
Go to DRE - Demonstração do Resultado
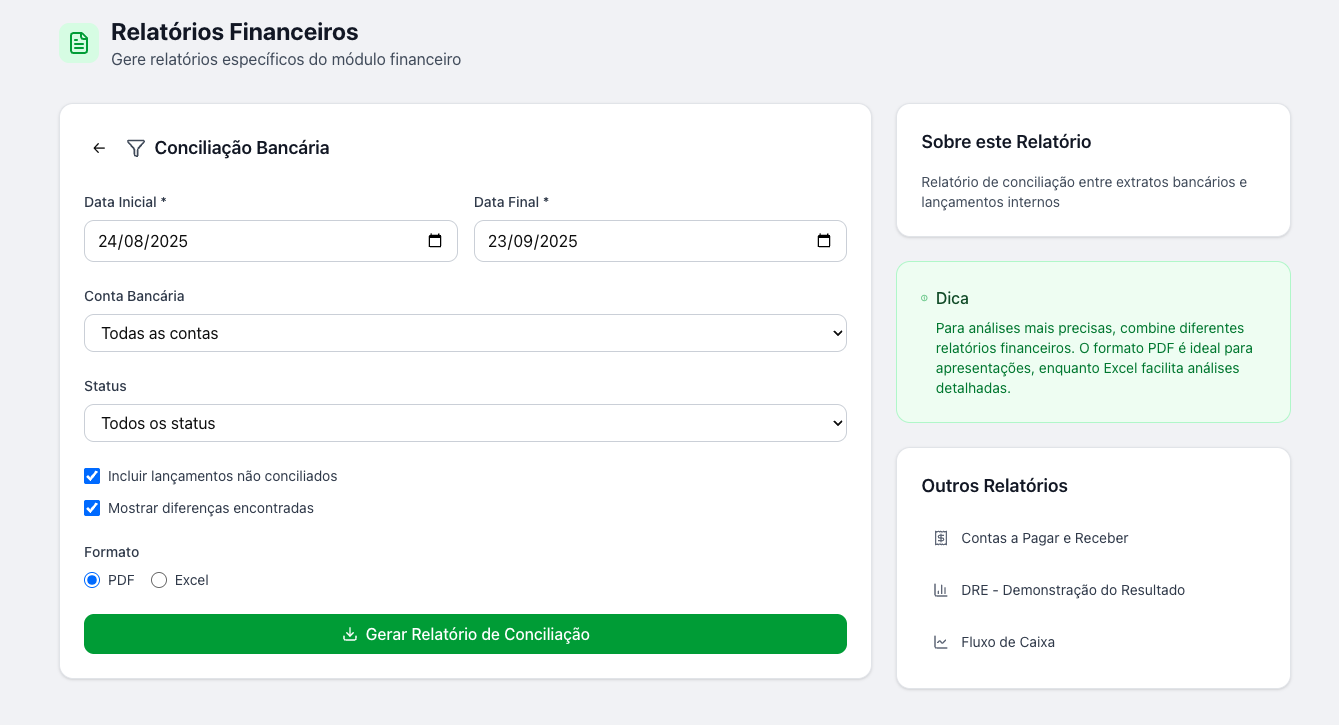point(1072,590)
